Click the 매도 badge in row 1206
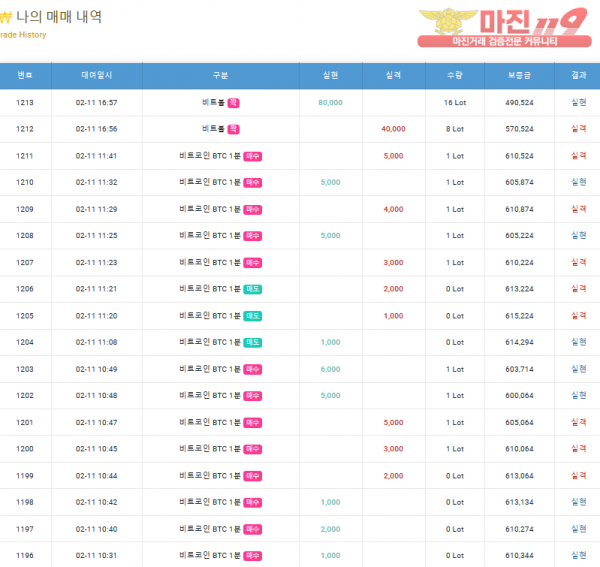Screen dimensions: 600x567 click(253, 289)
